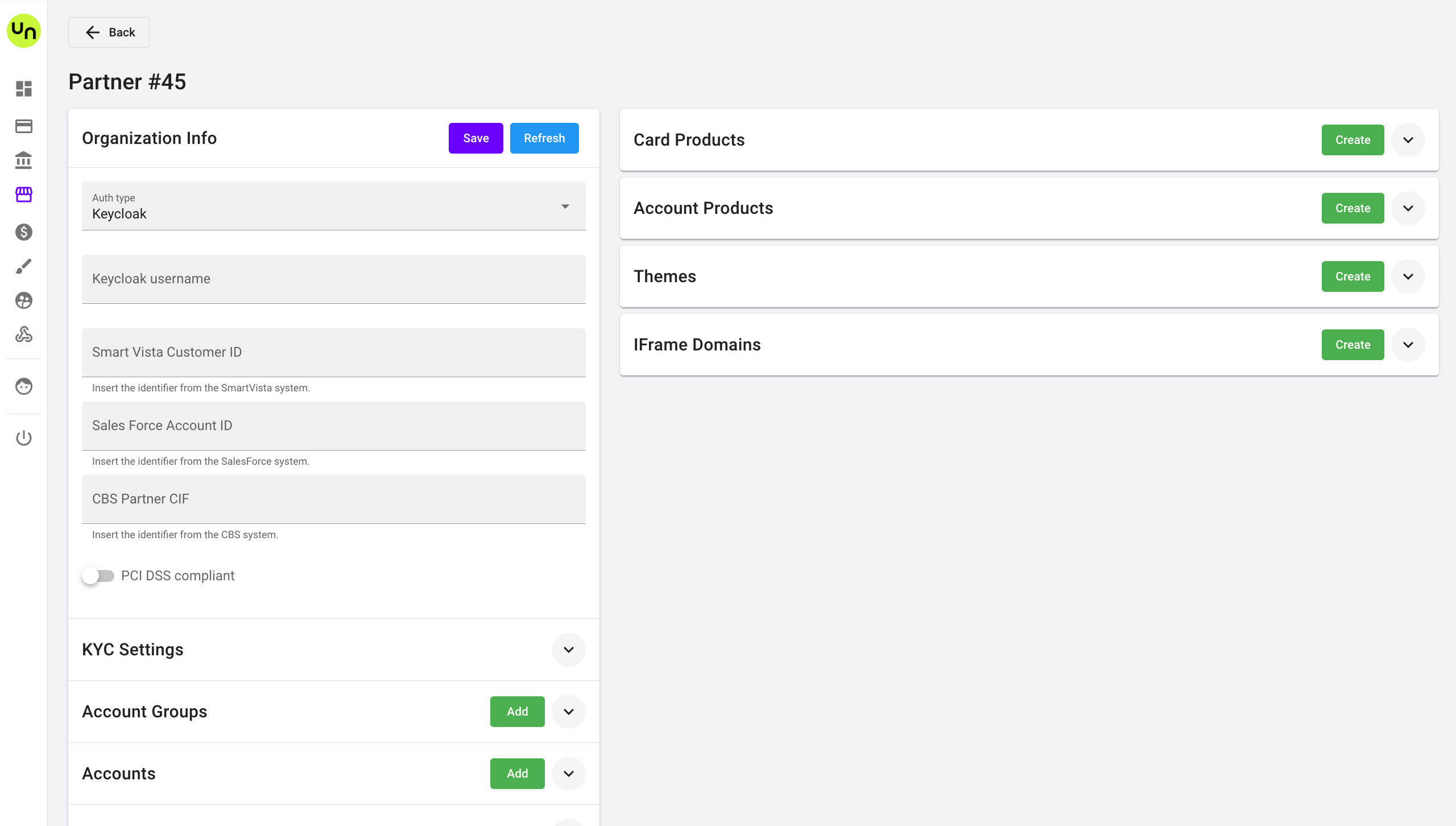Image resolution: width=1456 pixels, height=826 pixels.
Task: Open the webhooks icon in sidebar
Action: [x=24, y=334]
